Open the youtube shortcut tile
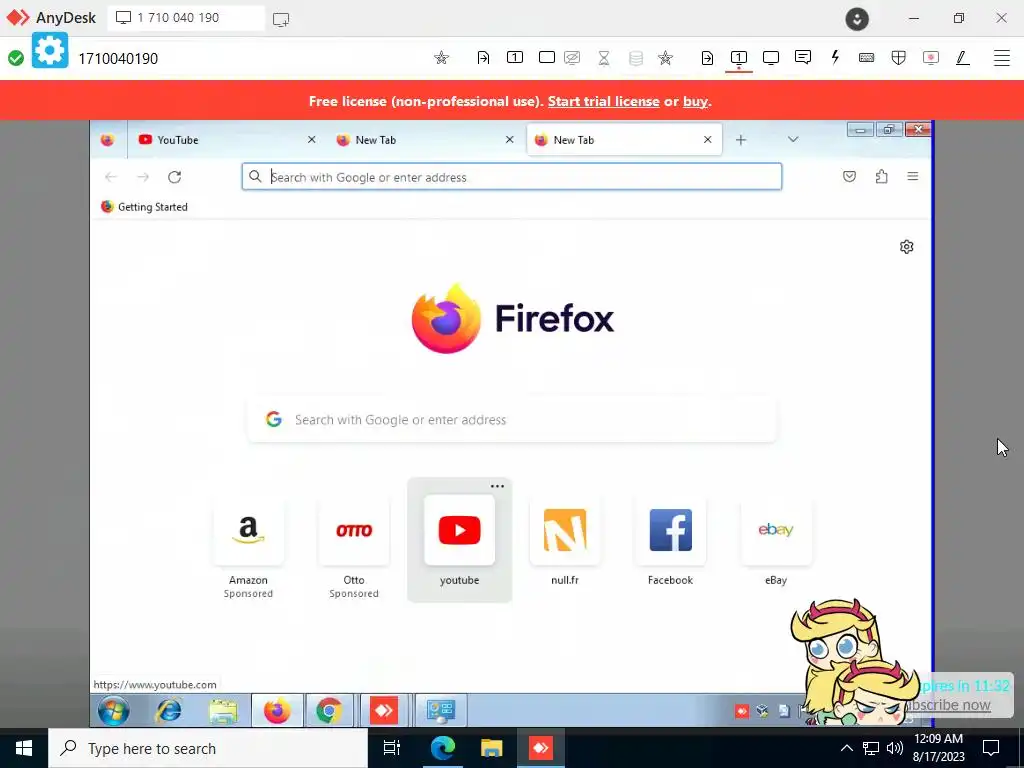 459,541
